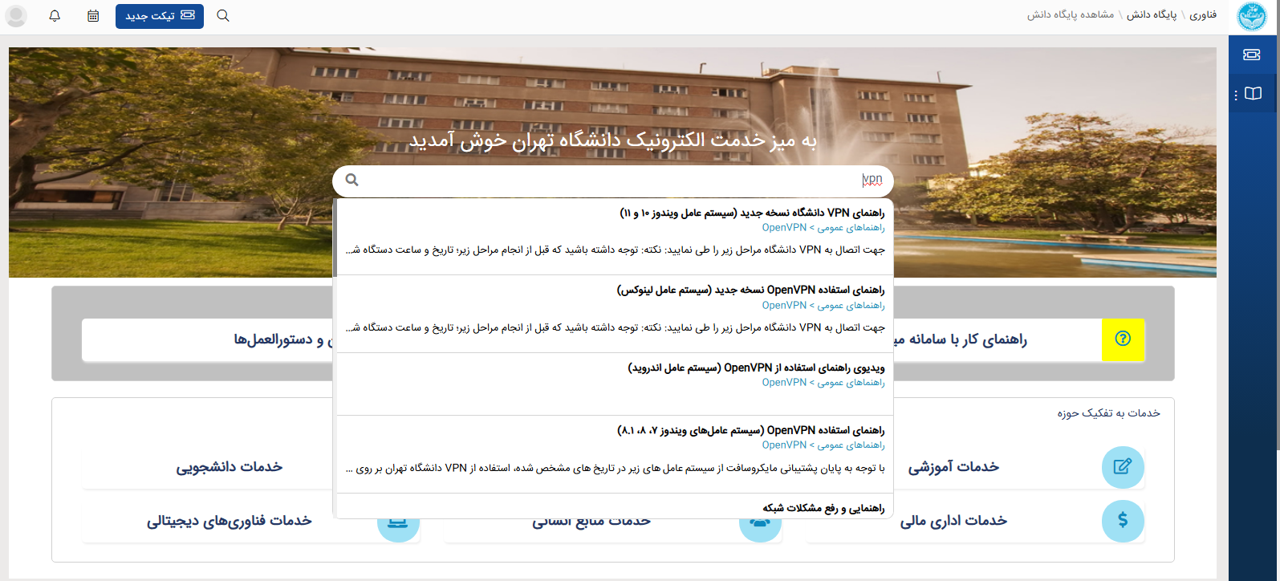Open the VPN guide result for Windows 10 and 11
The image size is (1280, 581).
[x=752, y=213]
